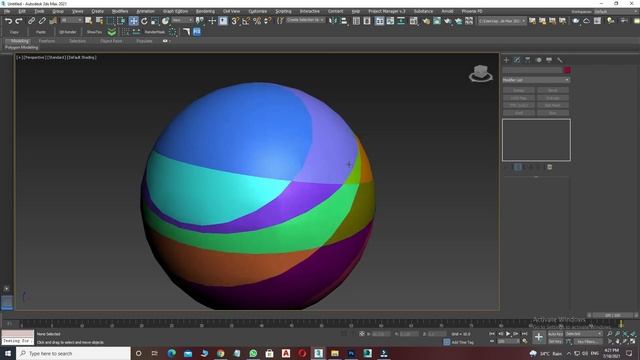Open the selection filter All dropdown
Screen dimensions: 640x360
[71, 20]
